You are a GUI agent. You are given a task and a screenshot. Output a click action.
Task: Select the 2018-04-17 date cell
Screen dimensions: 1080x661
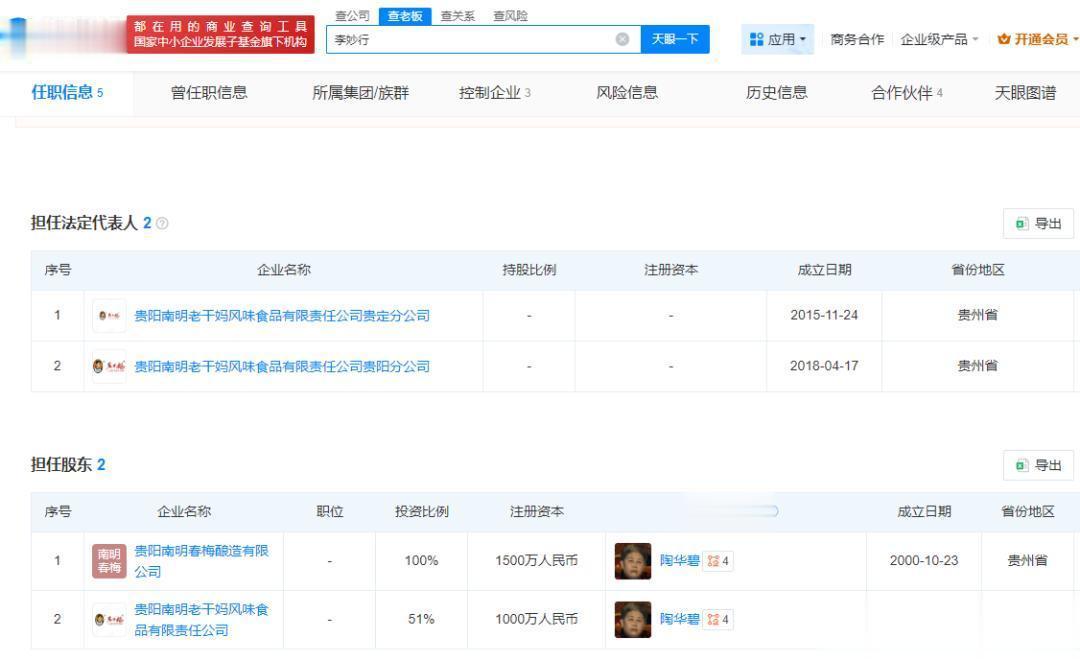(x=824, y=366)
